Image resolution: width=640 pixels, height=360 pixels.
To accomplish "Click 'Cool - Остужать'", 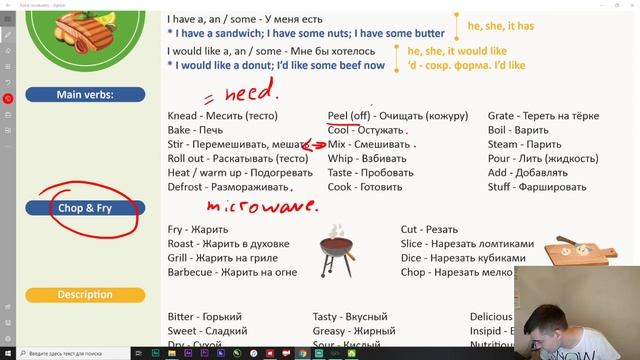I will pyautogui.click(x=365, y=130).
